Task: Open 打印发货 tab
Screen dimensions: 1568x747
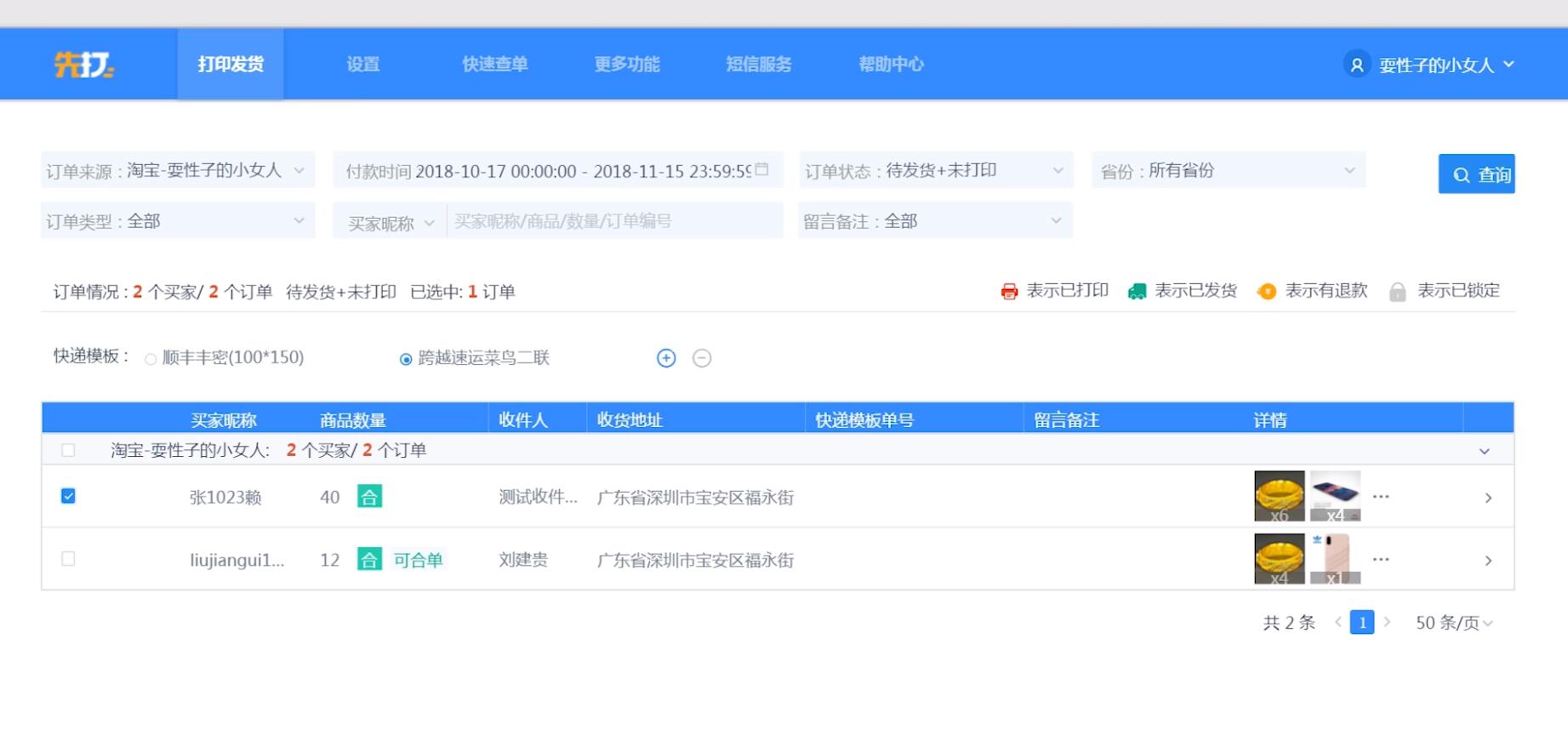Action: pos(231,64)
